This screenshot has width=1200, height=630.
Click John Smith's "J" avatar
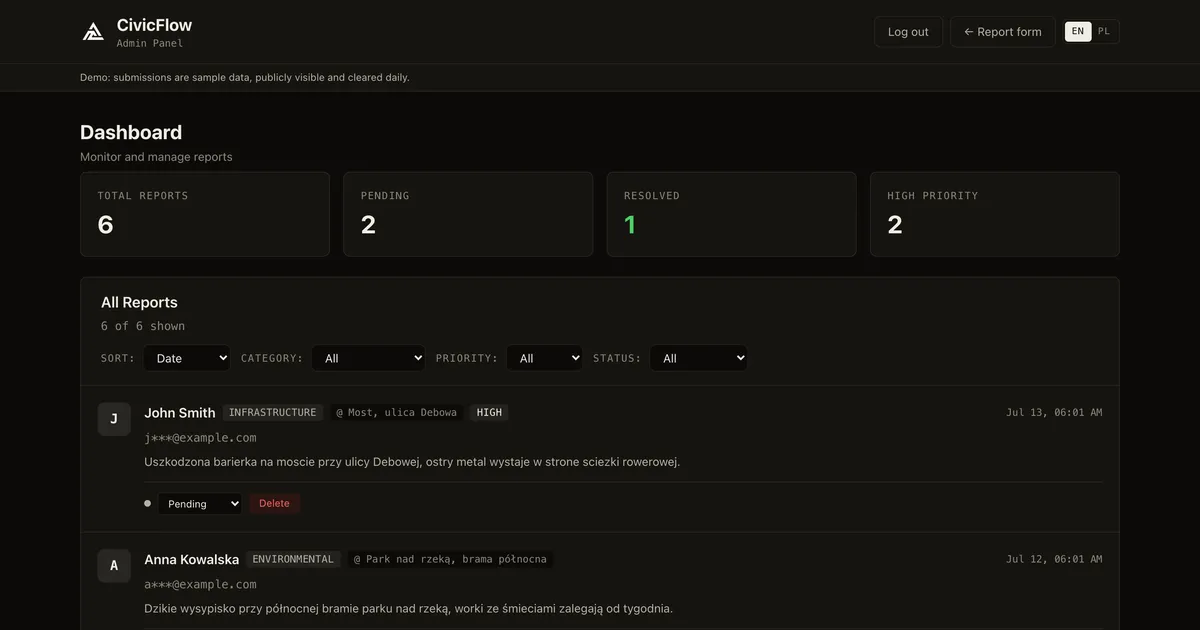pyautogui.click(x=114, y=419)
